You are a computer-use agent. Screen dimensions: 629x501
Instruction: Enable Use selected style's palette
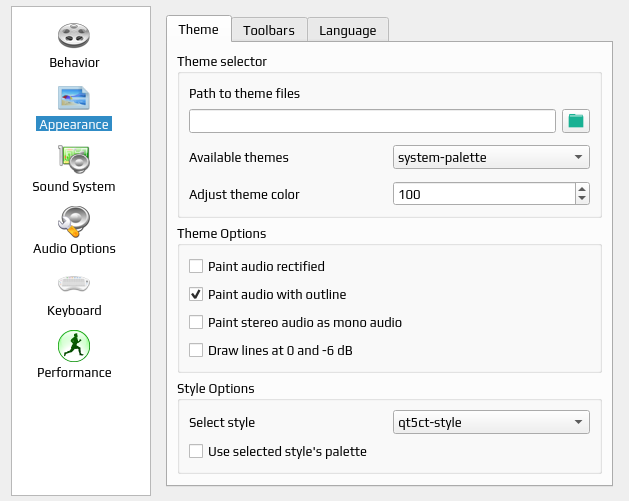coord(196,451)
